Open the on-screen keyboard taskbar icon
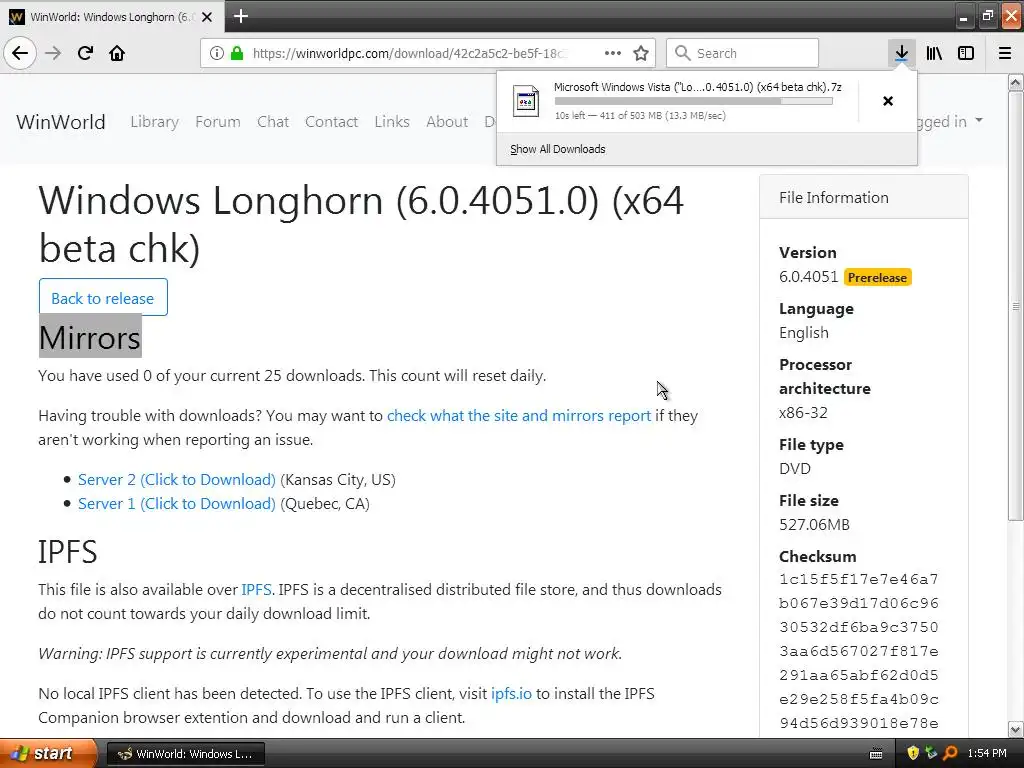 [x=876, y=754]
